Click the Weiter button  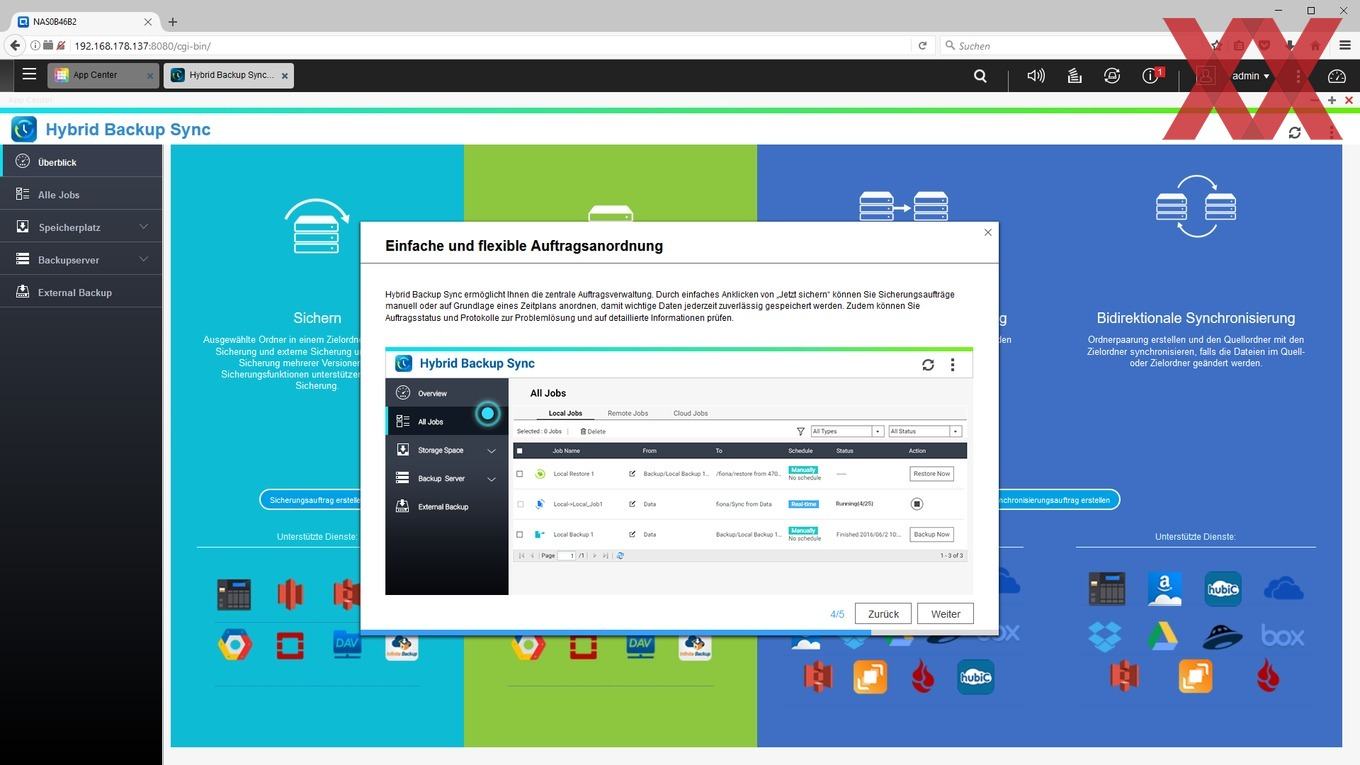click(x=945, y=614)
